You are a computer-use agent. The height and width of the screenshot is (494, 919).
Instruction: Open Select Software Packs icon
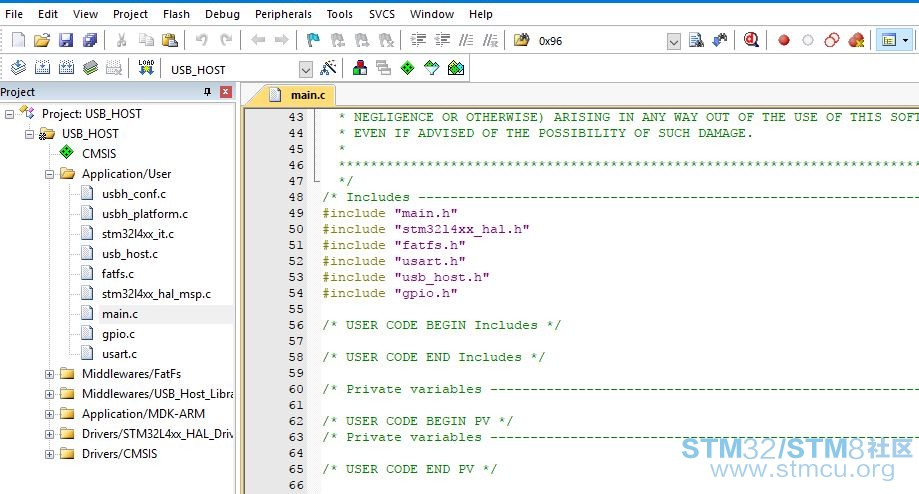pos(431,68)
